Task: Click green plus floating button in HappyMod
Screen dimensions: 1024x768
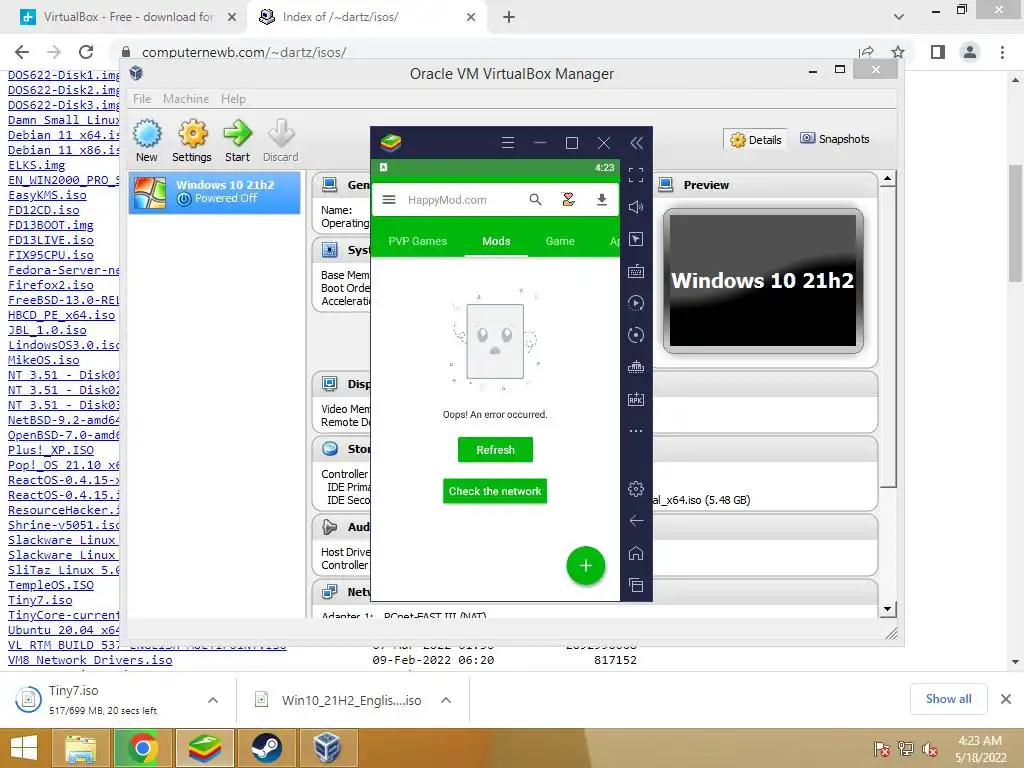Action: tap(586, 566)
